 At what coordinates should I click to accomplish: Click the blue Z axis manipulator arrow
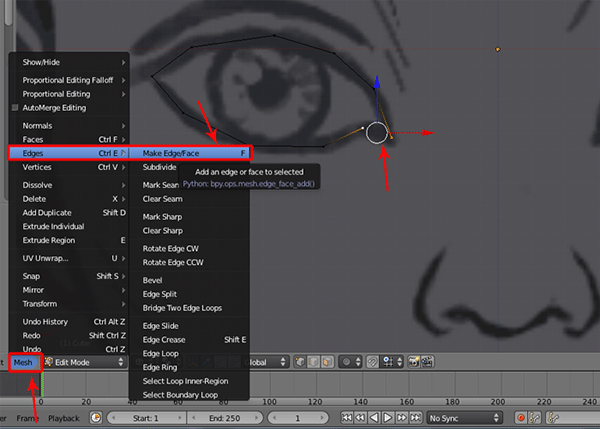coord(377,82)
